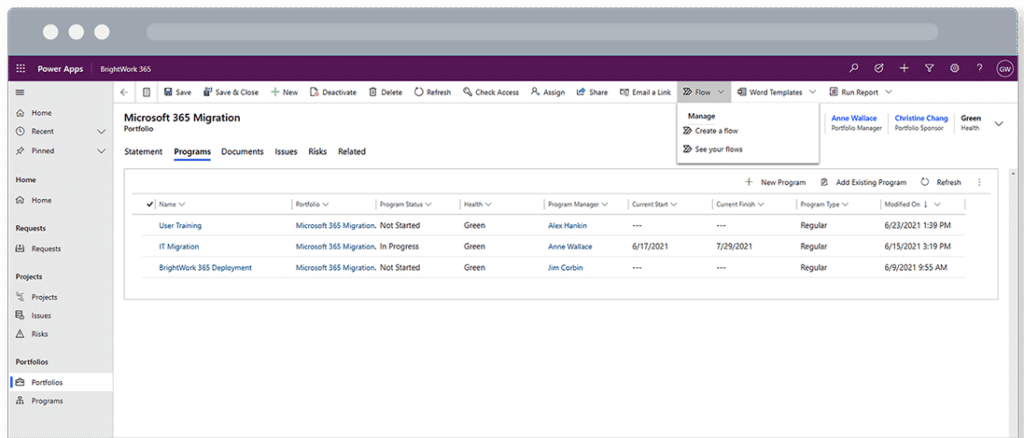The image size is (1024, 438).
Task: Click the search icon in header
Action: point(853,68)
